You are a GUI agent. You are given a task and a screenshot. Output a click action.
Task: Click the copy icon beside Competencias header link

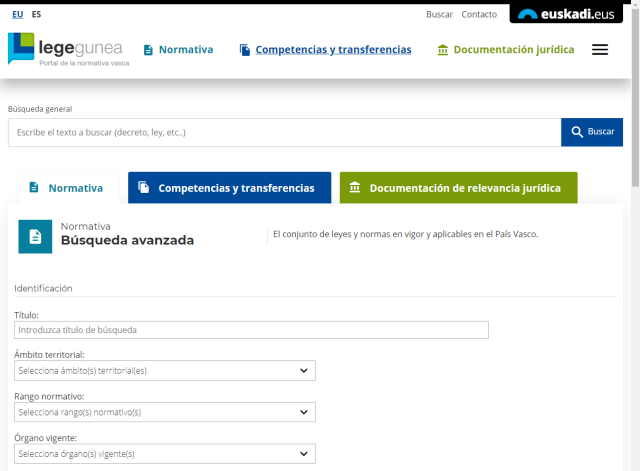(x=245, y=50)
